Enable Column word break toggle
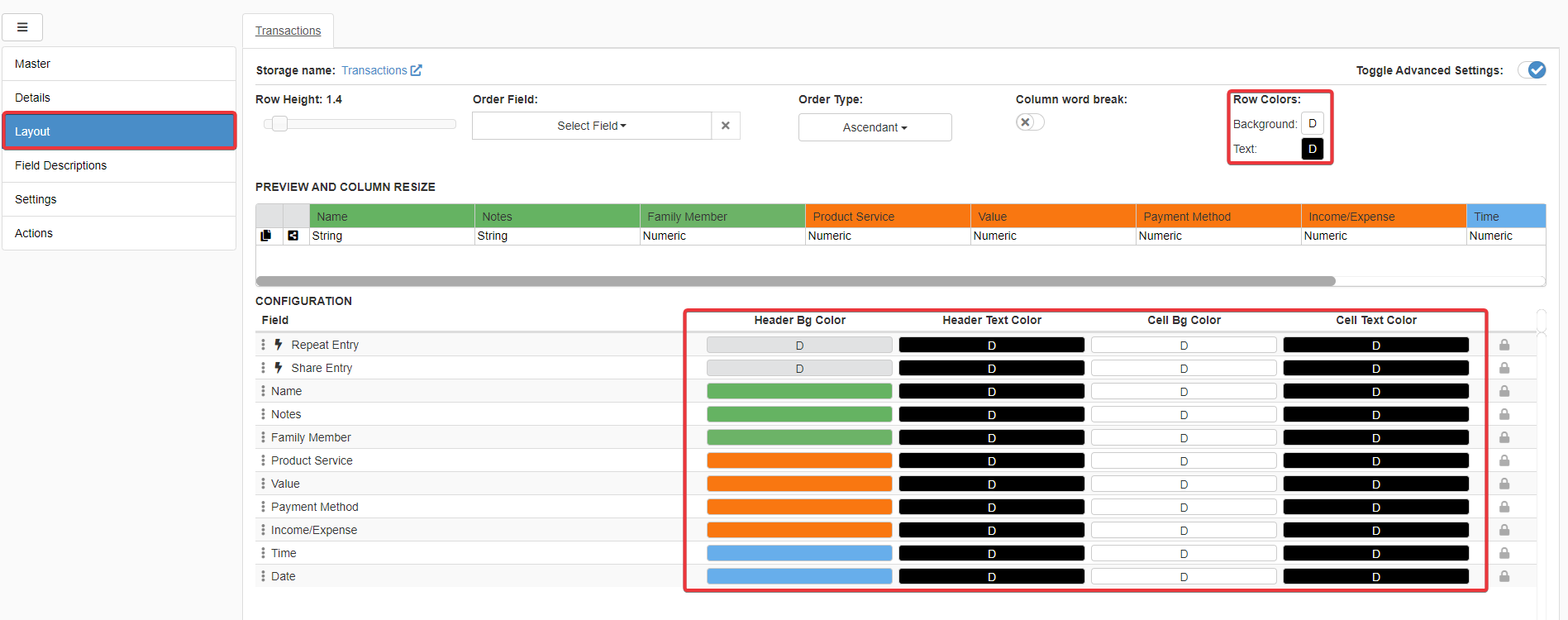 pos(1030,122)
